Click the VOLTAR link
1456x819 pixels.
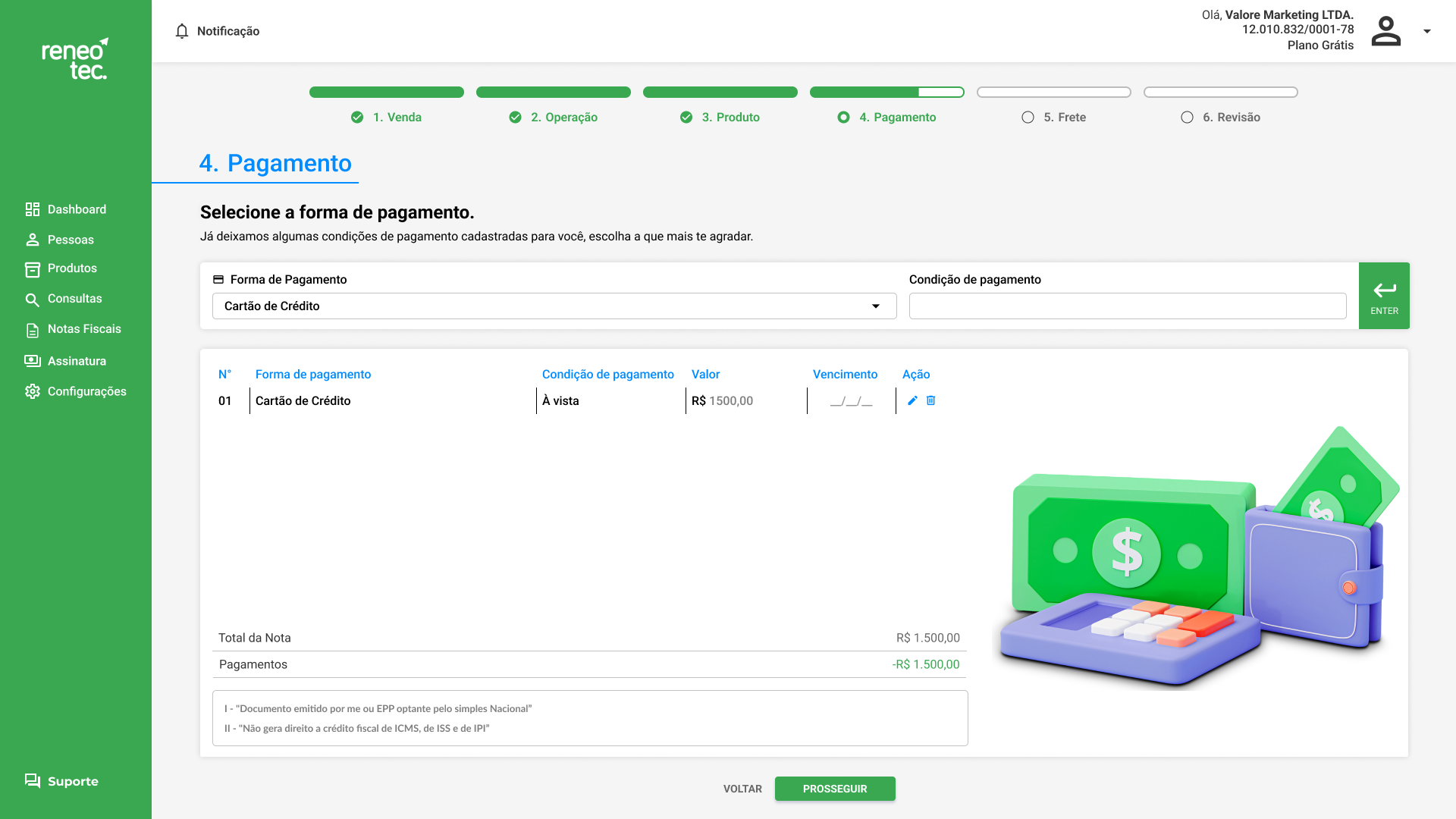point(742,789)
